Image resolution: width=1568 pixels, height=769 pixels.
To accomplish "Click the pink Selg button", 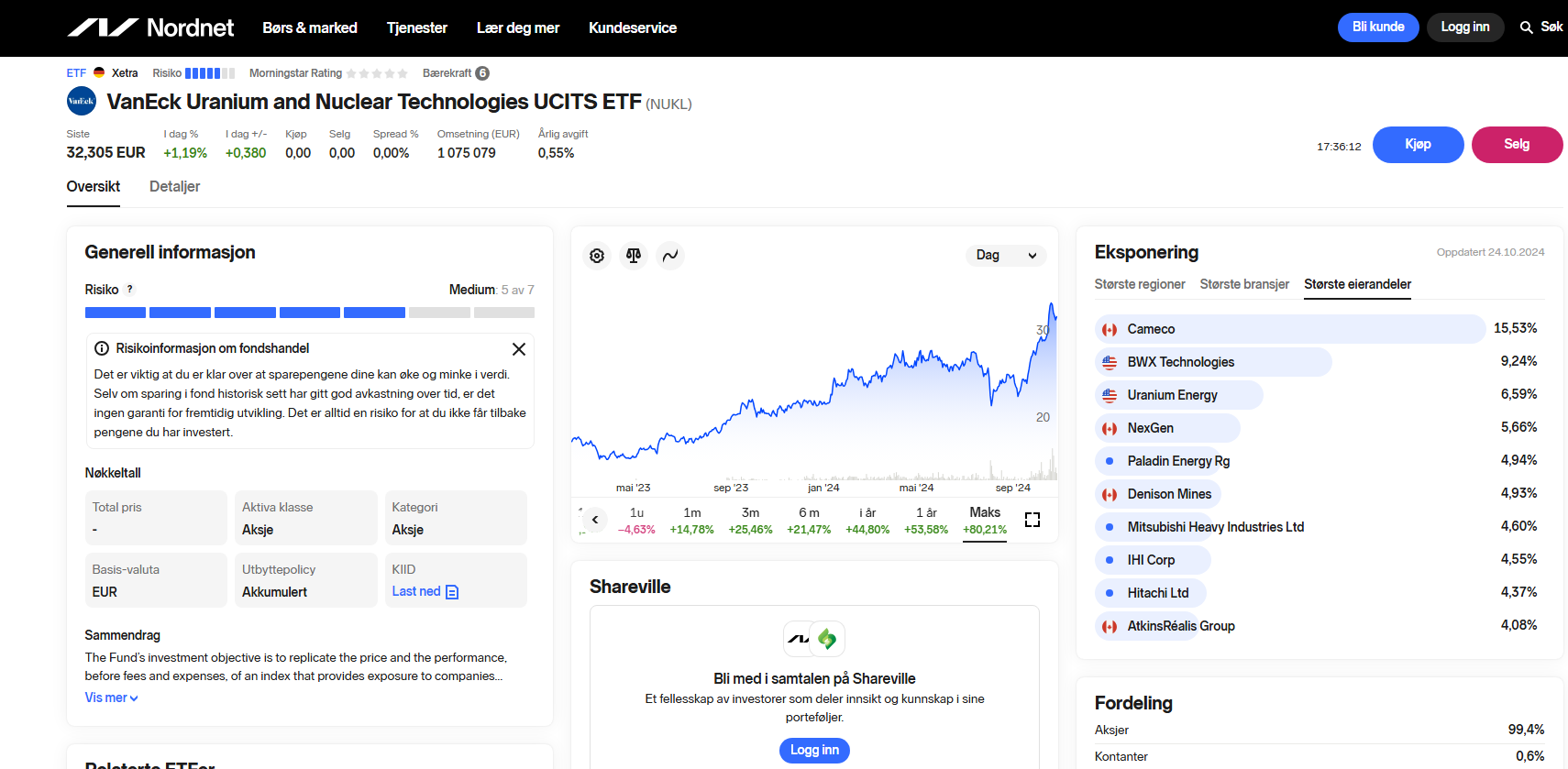I will 1517,145.
